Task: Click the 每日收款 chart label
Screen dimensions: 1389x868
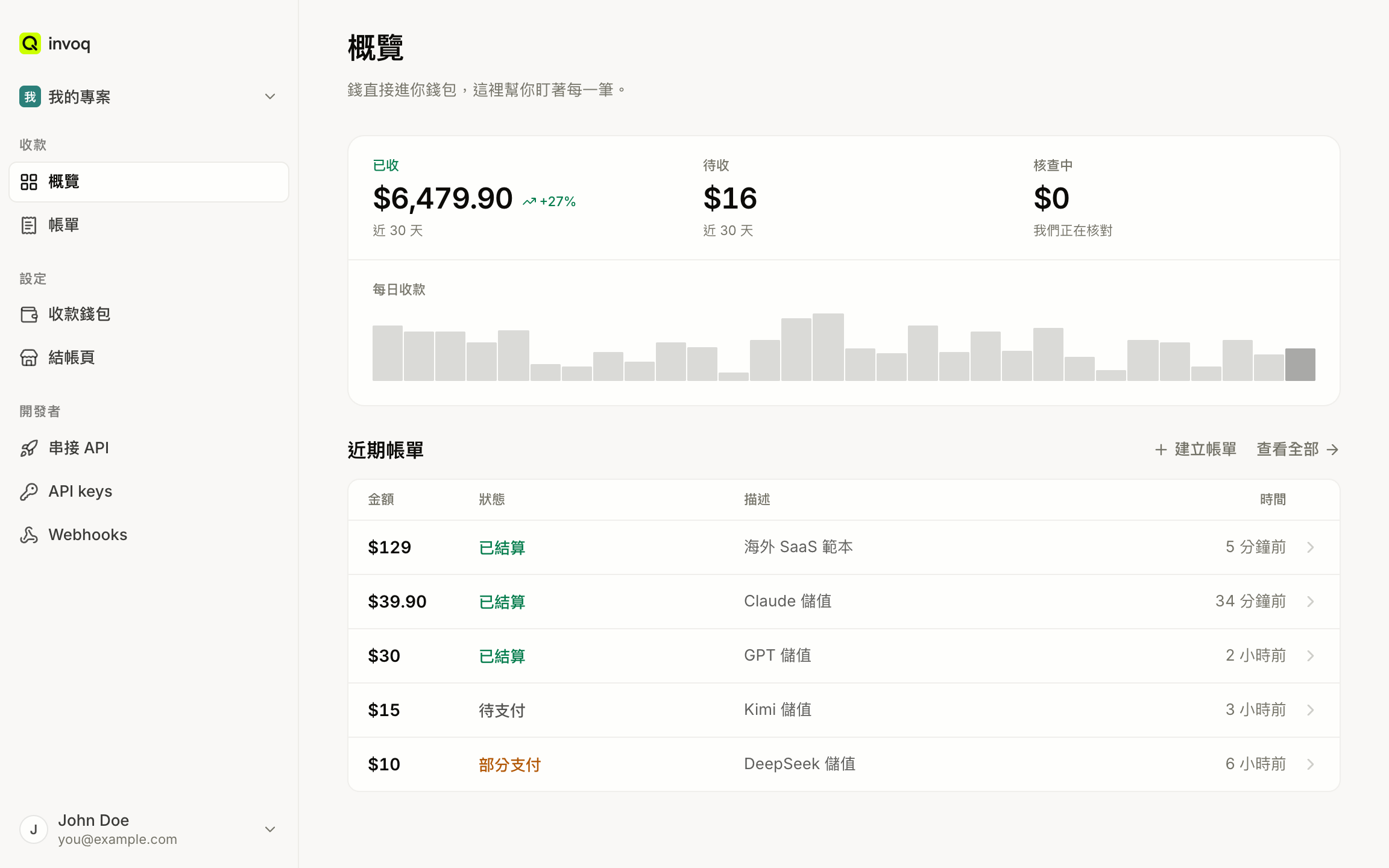Action: [399, 290]
